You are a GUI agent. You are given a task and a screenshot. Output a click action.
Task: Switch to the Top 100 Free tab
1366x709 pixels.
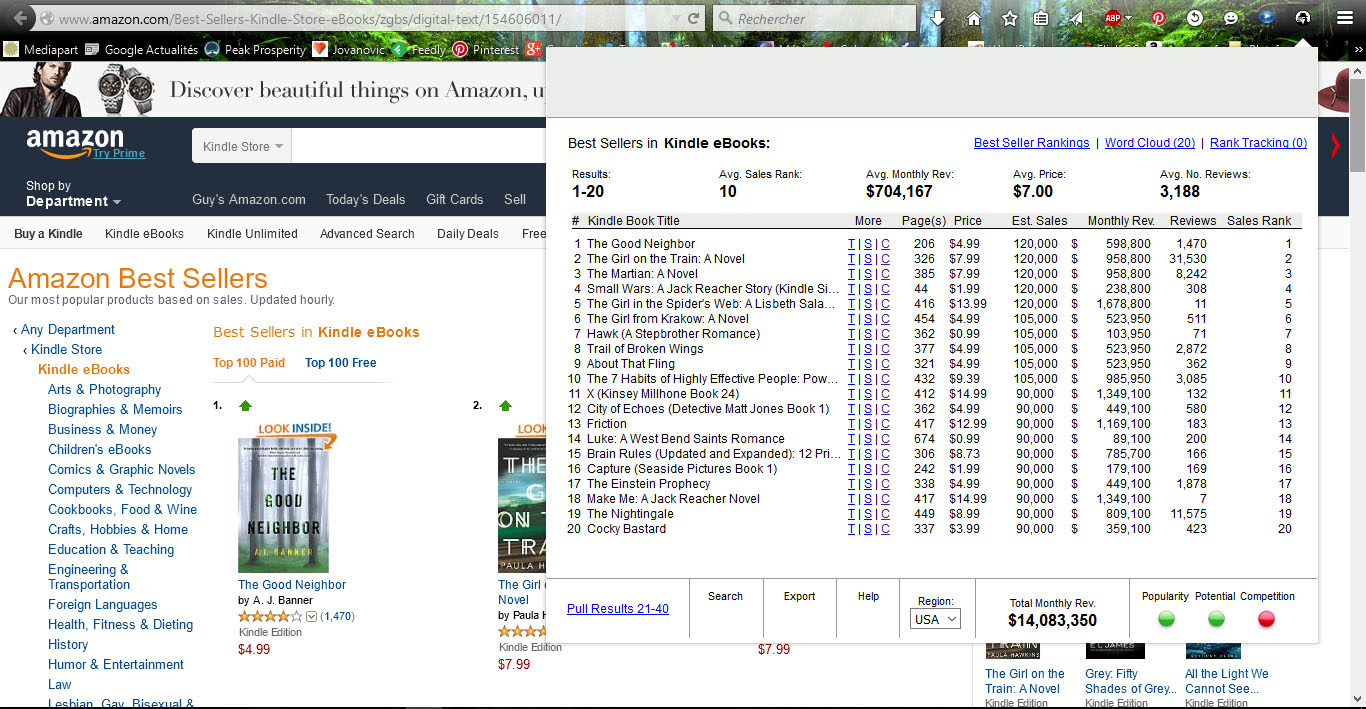341,363
